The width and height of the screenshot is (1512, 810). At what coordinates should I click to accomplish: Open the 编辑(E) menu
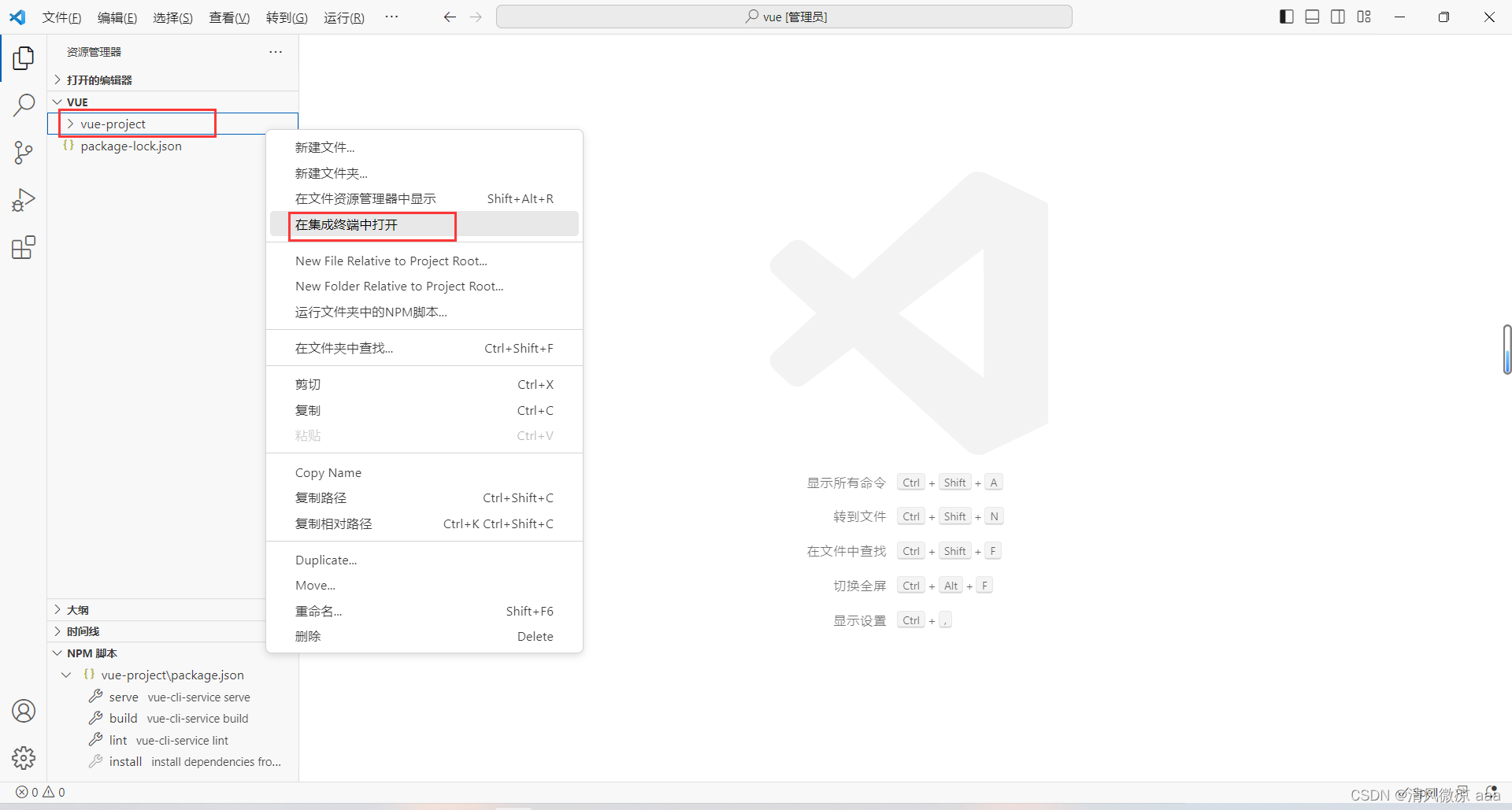tap(117, 17)
